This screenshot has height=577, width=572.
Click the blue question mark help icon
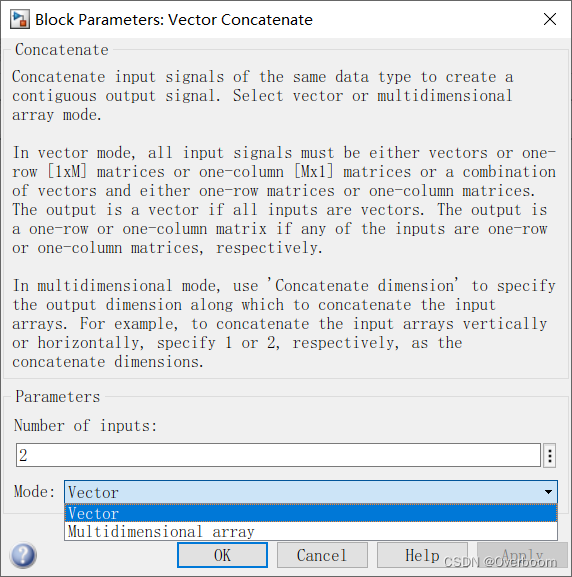click(x=23, y=555)
